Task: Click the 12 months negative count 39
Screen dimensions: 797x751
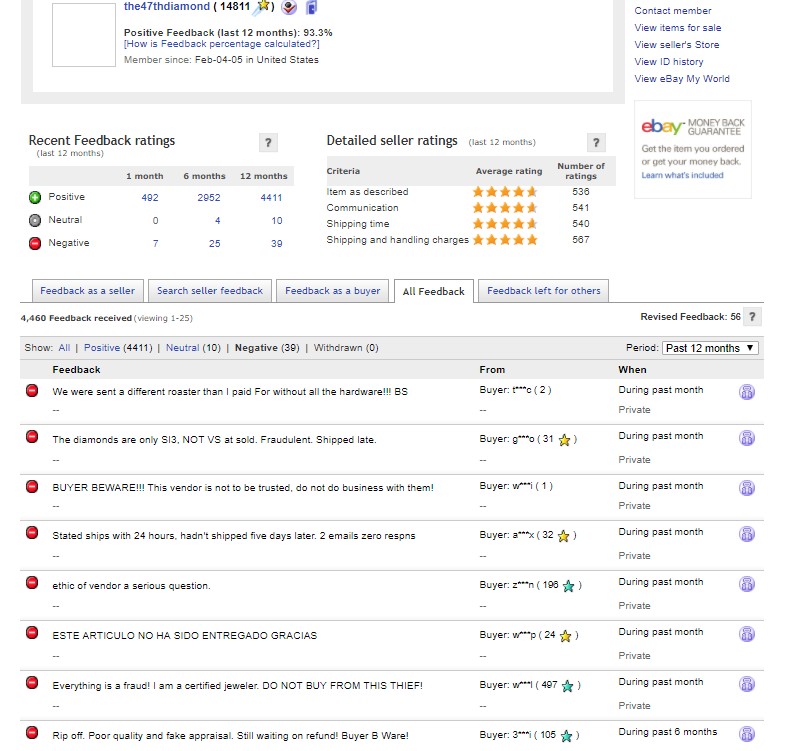Action: [277, 243]
